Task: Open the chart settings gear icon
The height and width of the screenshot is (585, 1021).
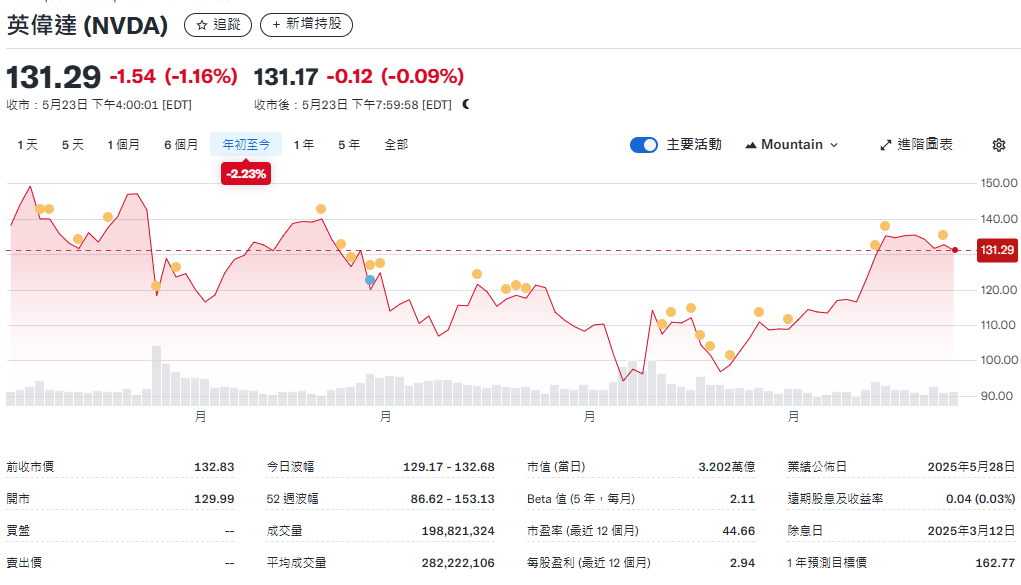Action: (998, 145)
